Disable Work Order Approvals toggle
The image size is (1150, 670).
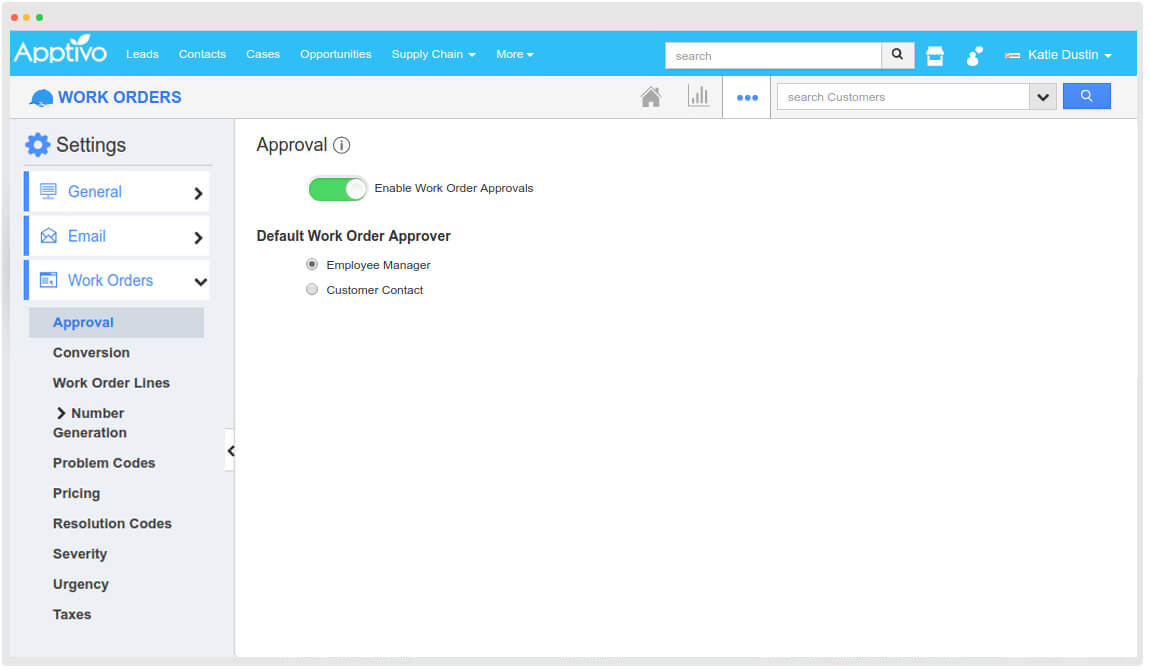(337, 188)
